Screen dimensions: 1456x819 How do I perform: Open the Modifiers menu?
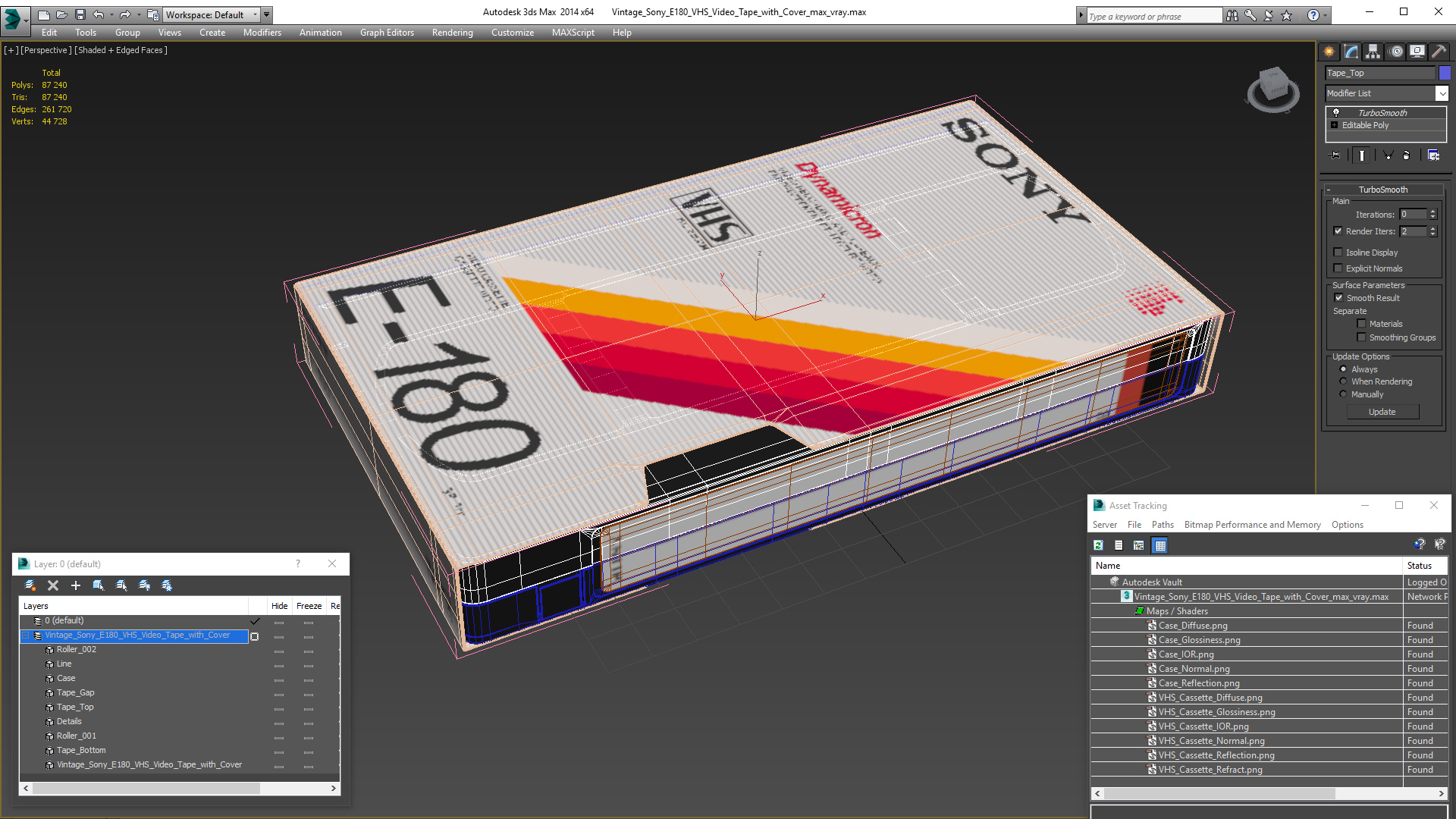[262, 33]
